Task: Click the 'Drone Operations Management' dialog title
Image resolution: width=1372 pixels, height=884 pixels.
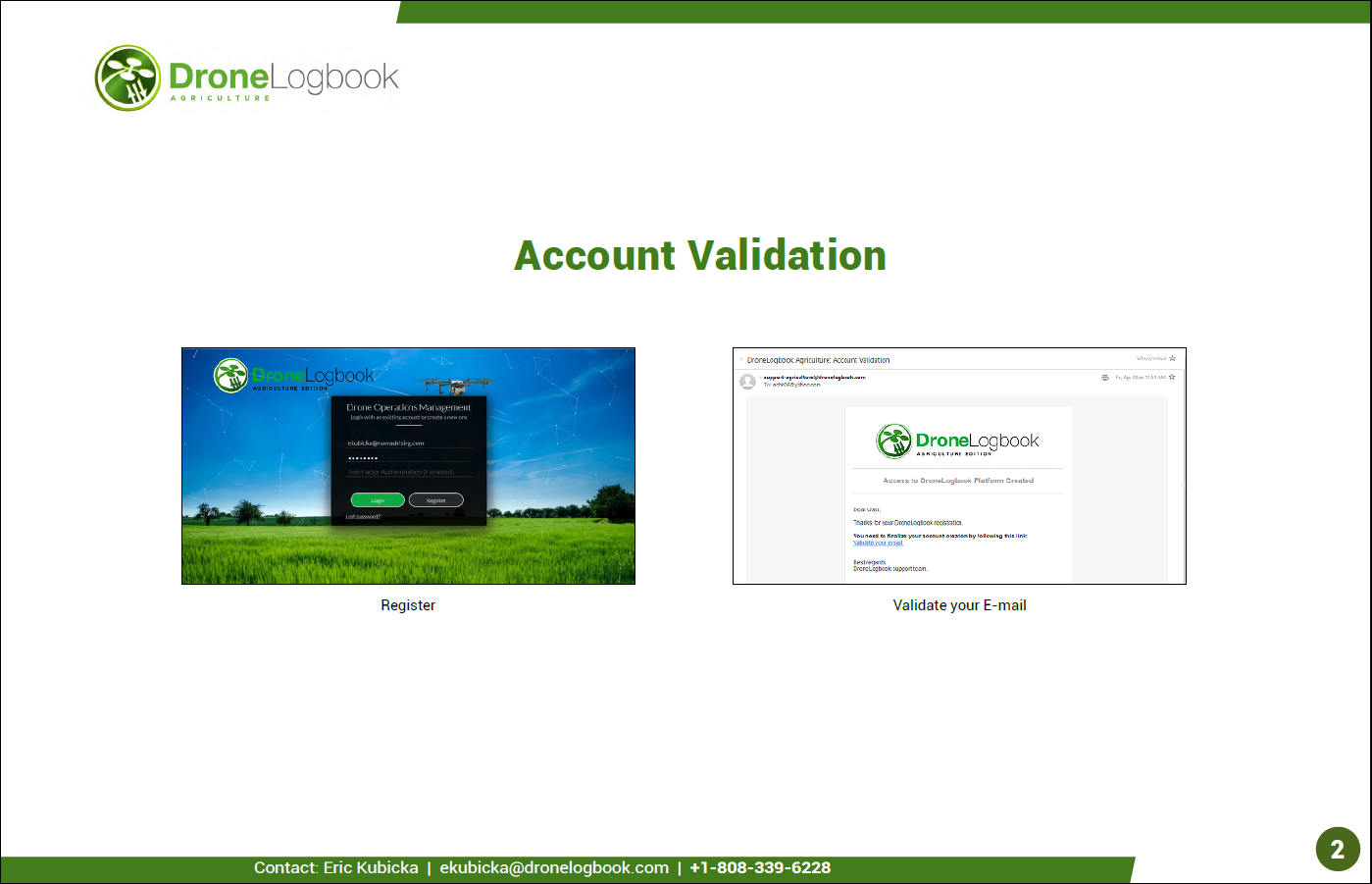Action: pyautogui.click(x=409, y=407)
